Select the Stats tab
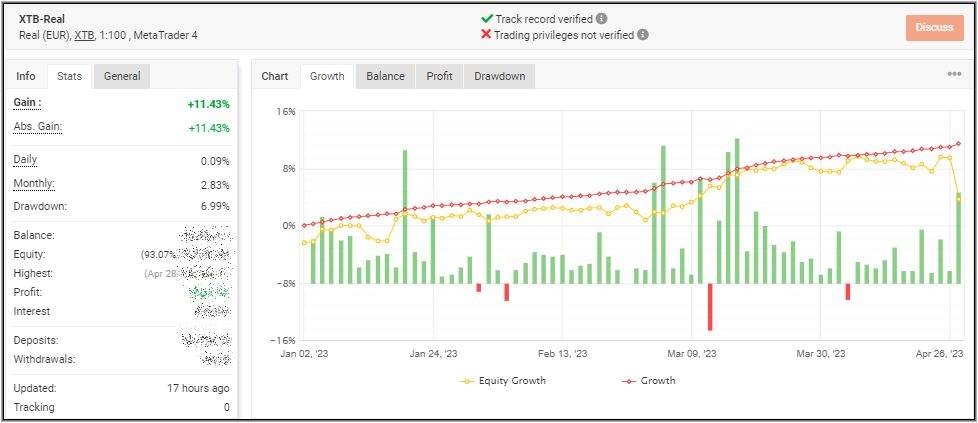 [69, 76]
